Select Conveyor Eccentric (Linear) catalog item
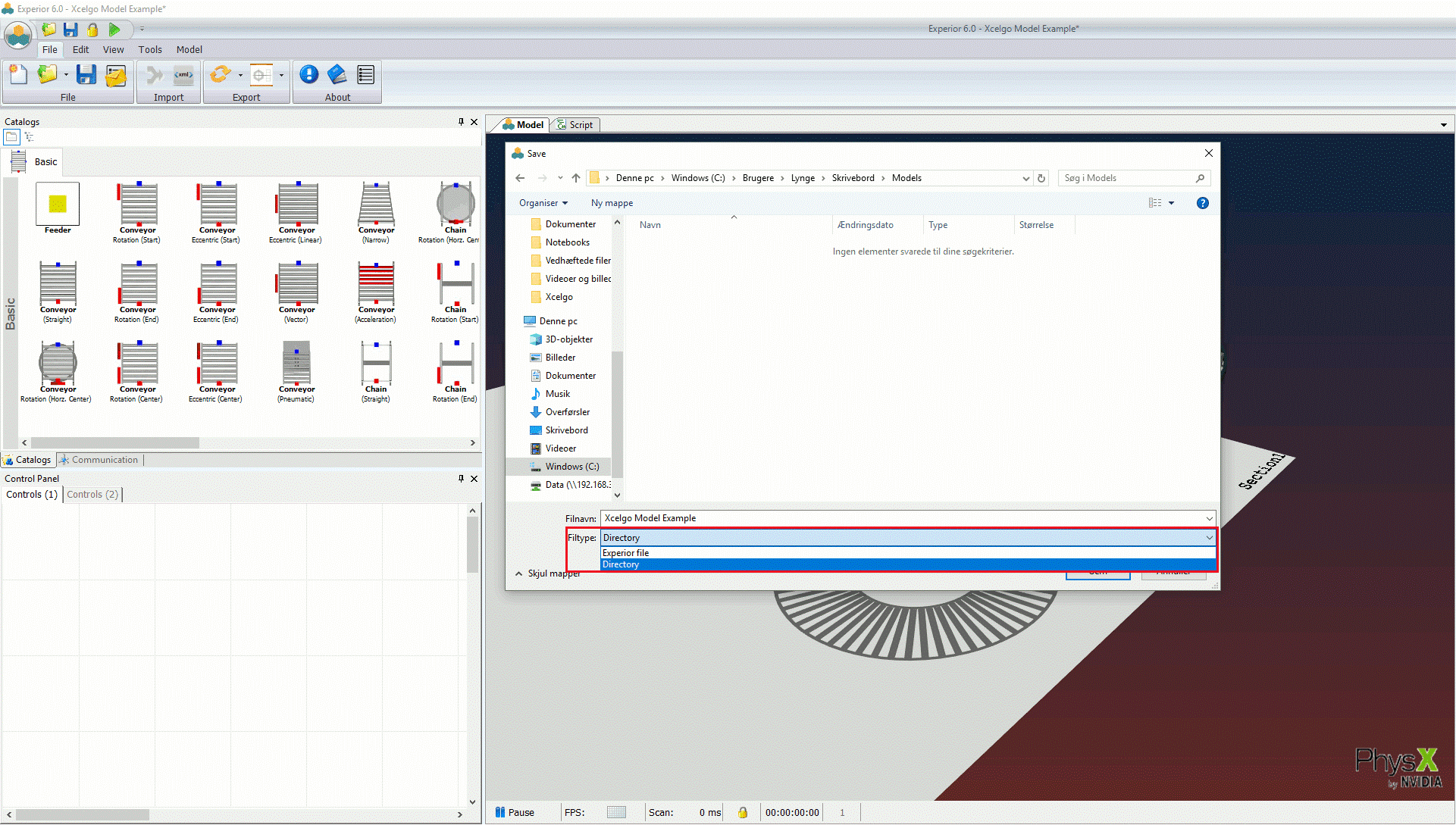1456x825 pixels. (x=296, y=213)
